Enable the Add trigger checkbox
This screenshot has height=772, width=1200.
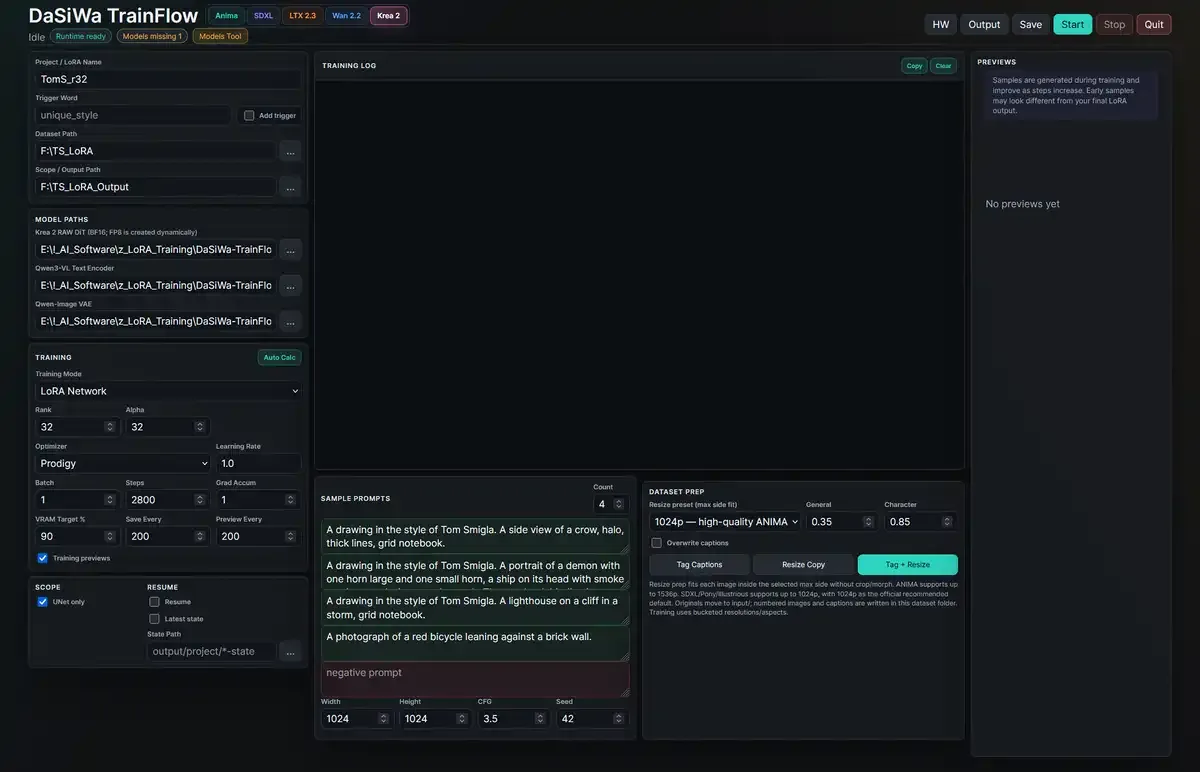point(249,115)
